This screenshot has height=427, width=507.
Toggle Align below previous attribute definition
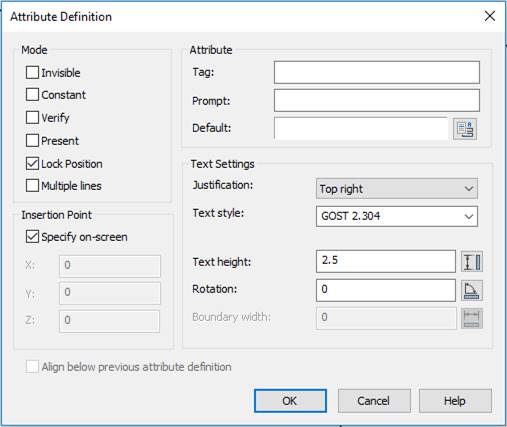[x=32, y=367]
